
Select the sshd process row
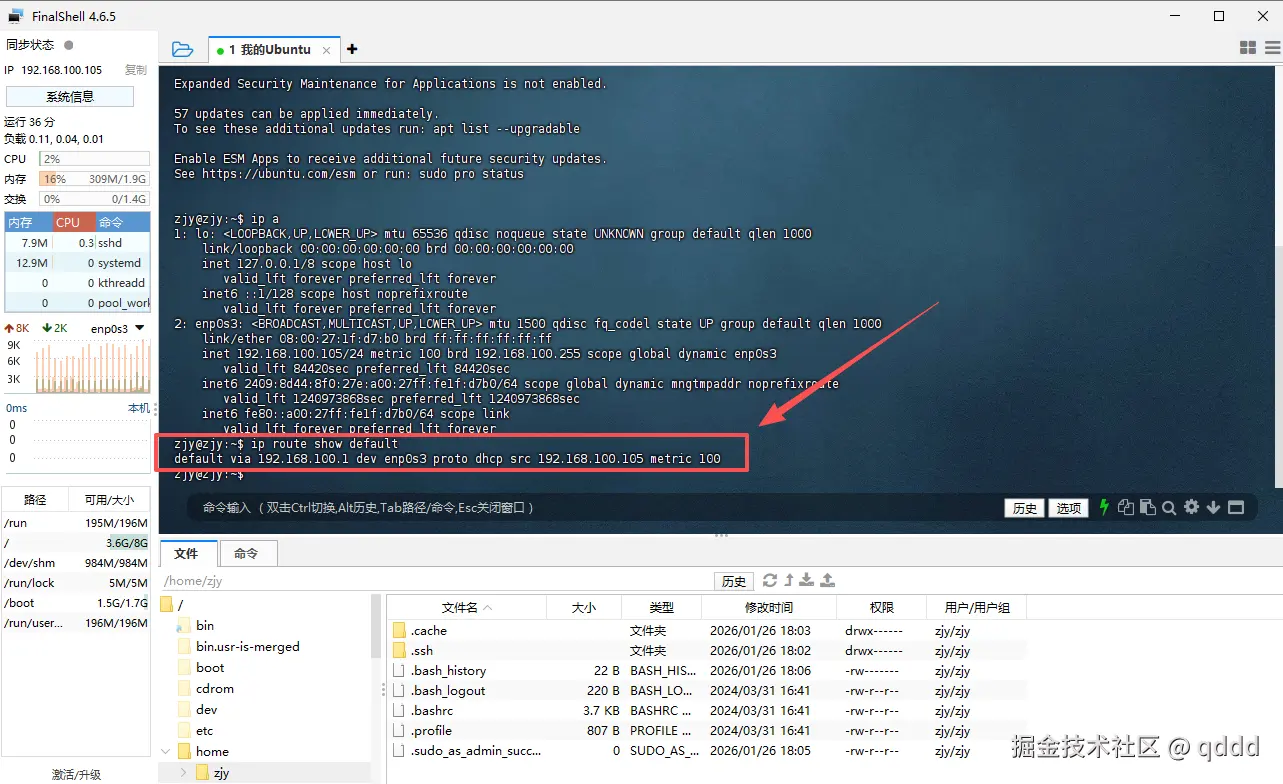click(77, 243)
